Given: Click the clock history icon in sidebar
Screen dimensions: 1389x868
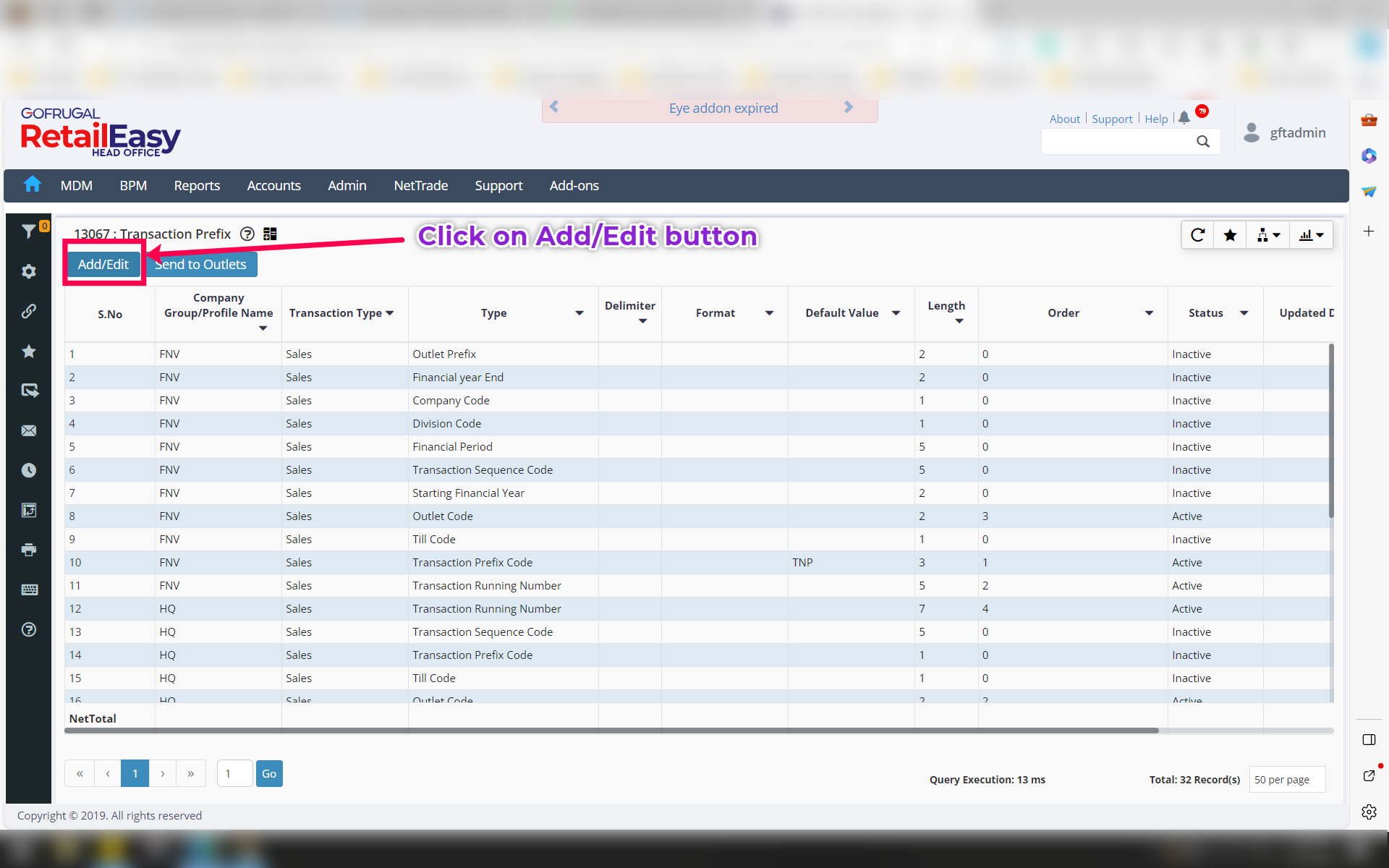Looking at the screenshot, I should pyautogui.click(x=28, y=470).
